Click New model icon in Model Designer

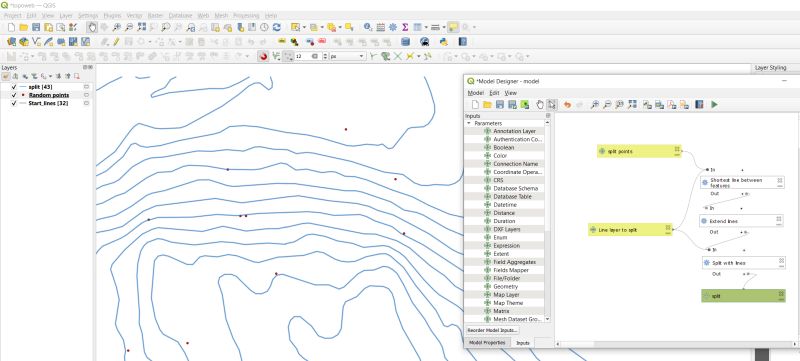point(475,105)
